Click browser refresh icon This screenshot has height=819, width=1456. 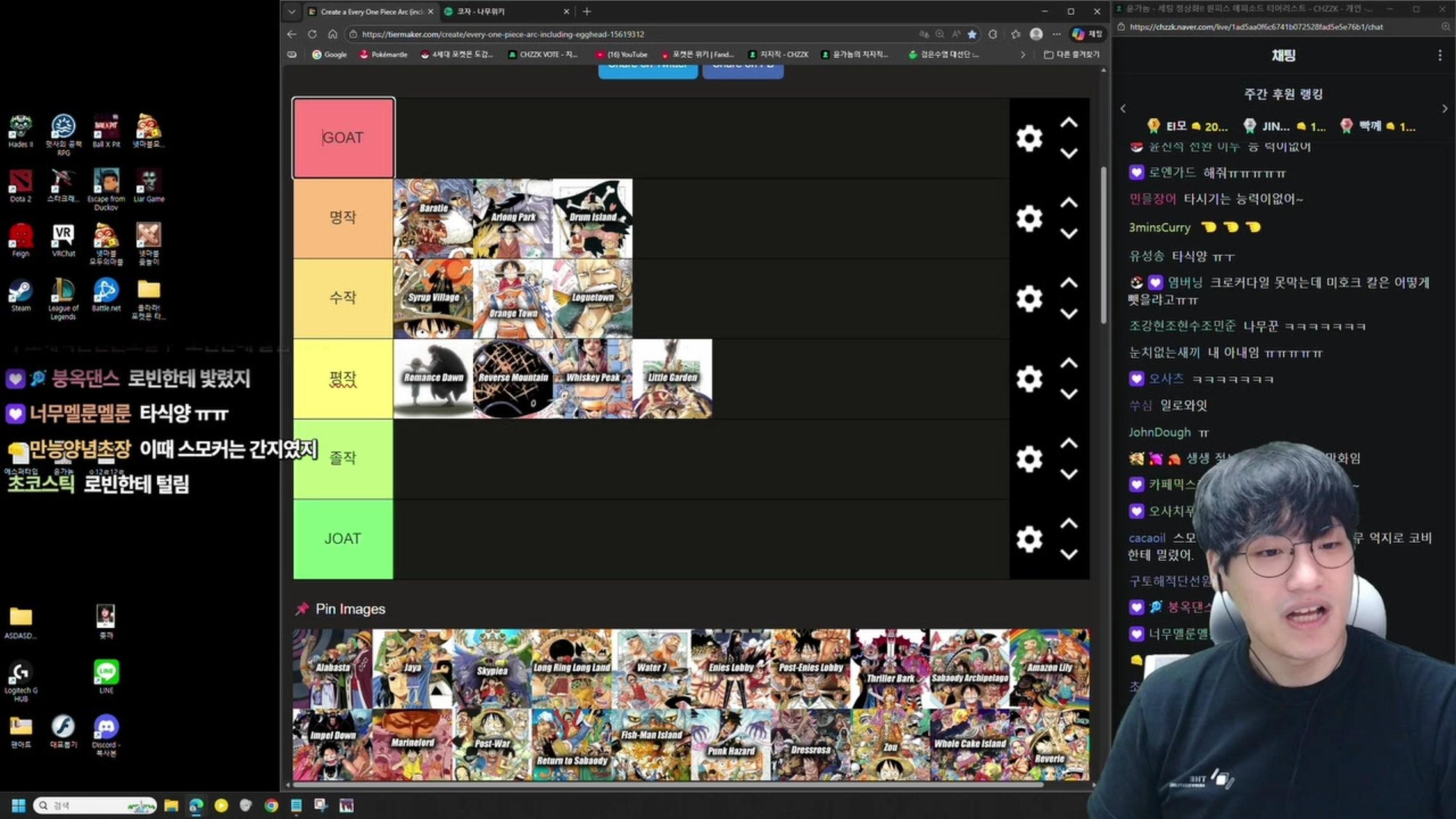312,34
